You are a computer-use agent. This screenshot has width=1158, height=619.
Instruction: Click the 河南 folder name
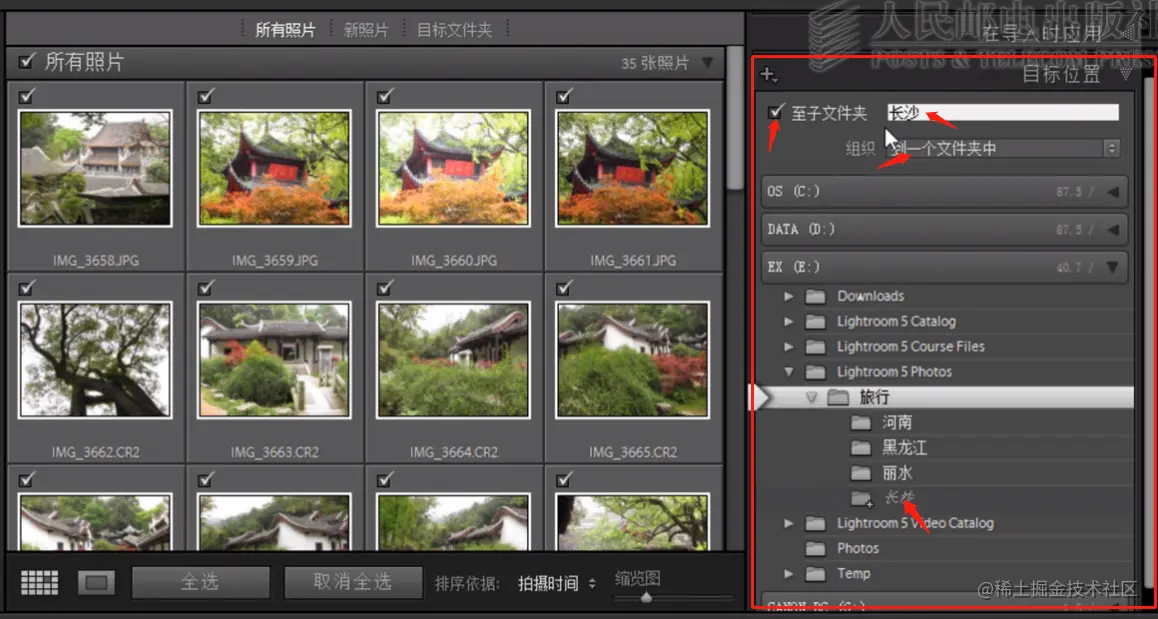[x=897, y=423]
